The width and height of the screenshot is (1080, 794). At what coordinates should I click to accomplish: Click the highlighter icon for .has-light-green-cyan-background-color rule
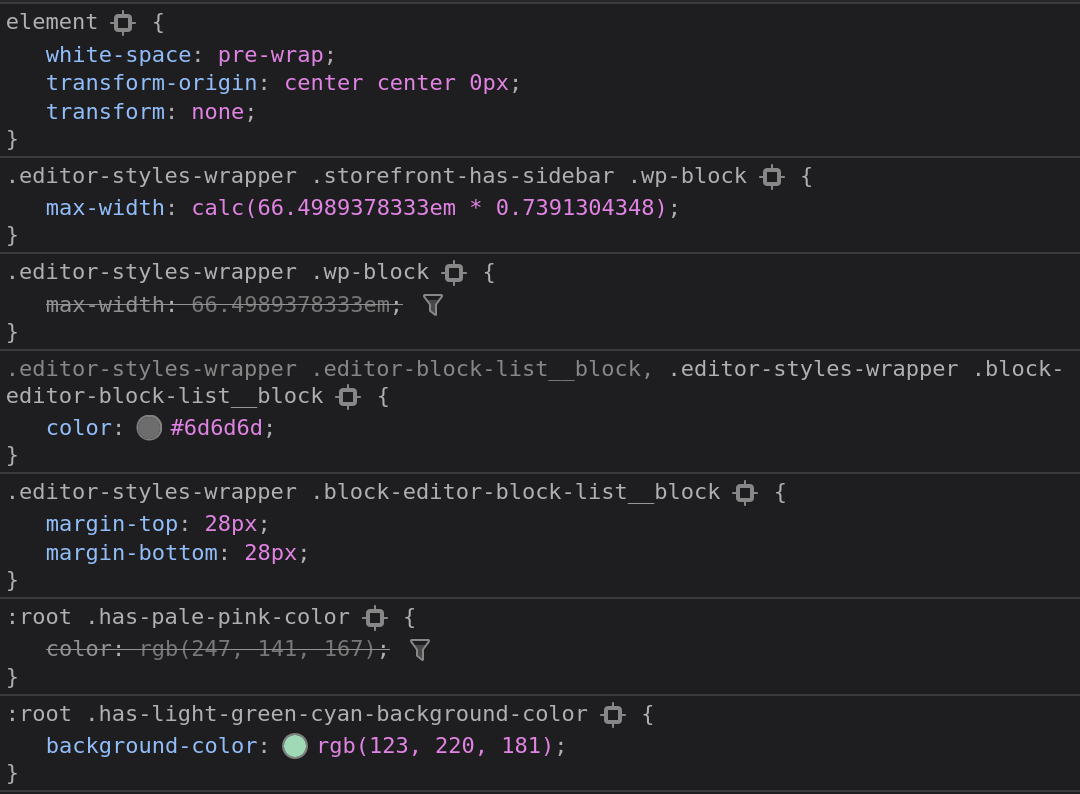[613, 714]
